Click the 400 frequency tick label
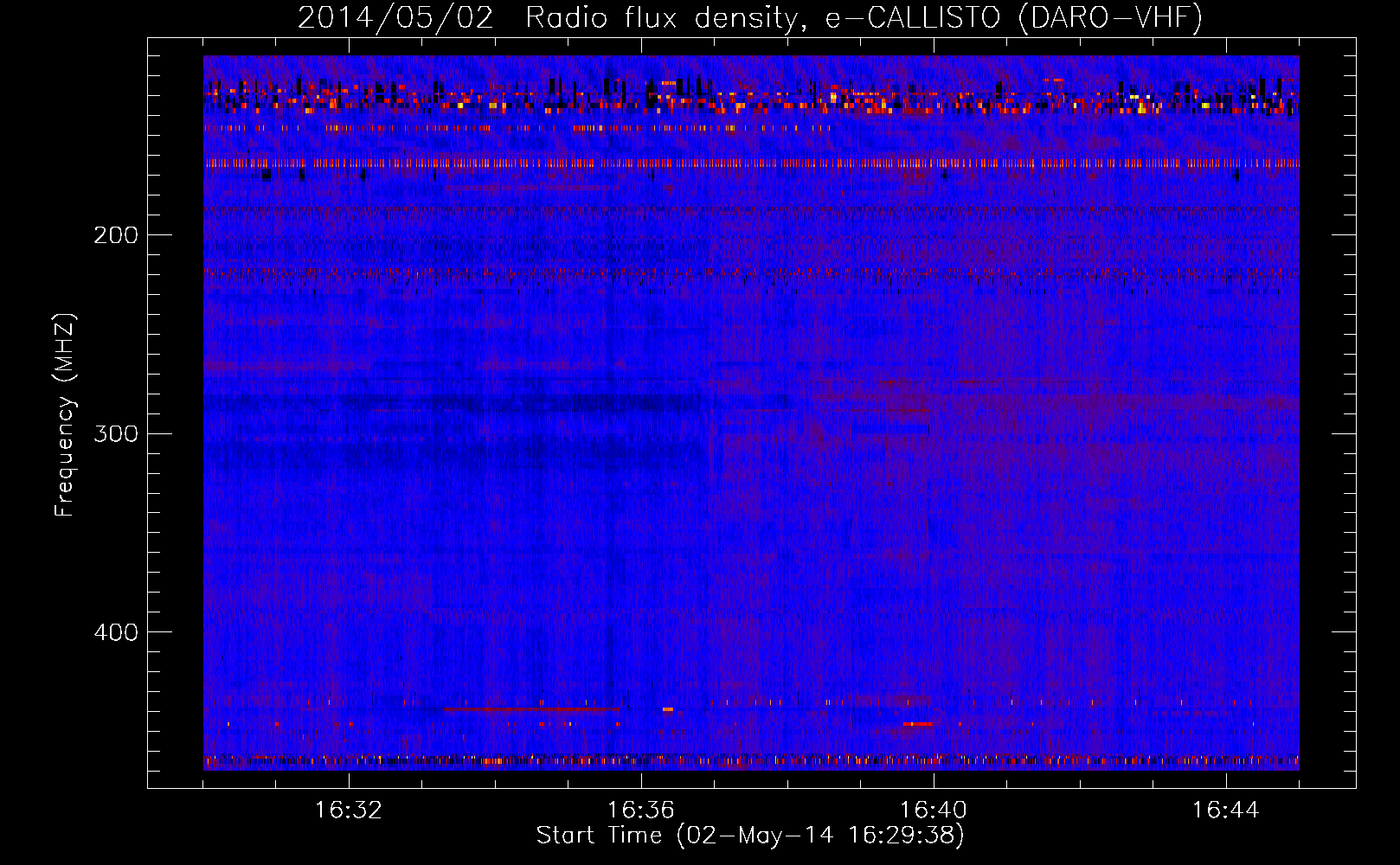The height and width of the screenshot is (865, 1400). [116, 632]
